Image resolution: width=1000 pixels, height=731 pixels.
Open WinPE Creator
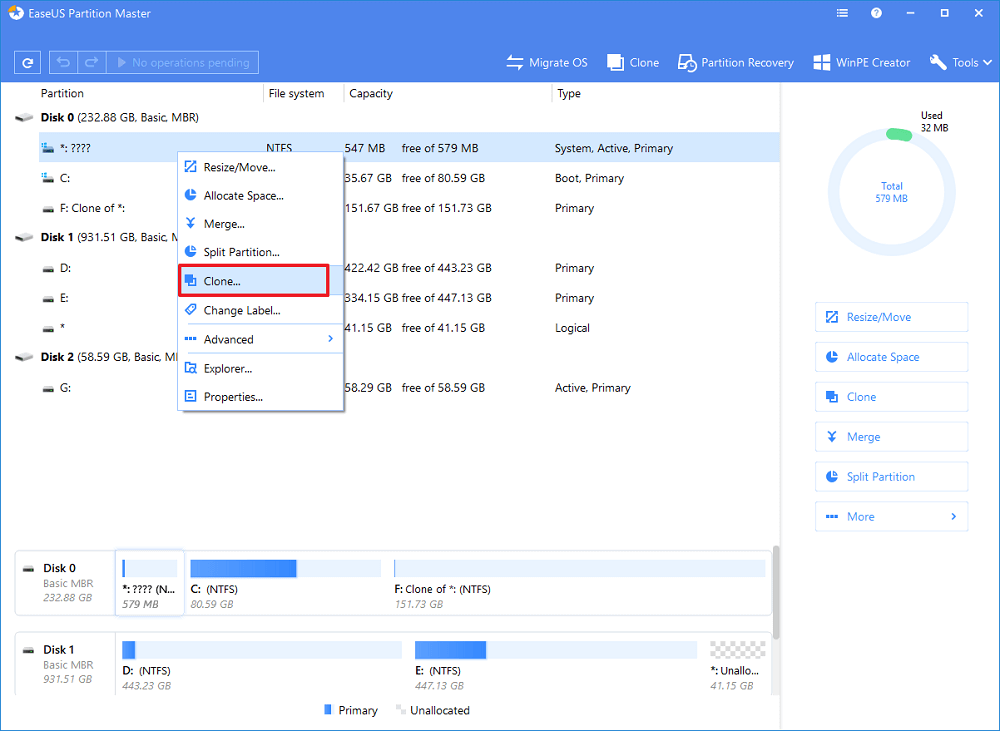861,62
